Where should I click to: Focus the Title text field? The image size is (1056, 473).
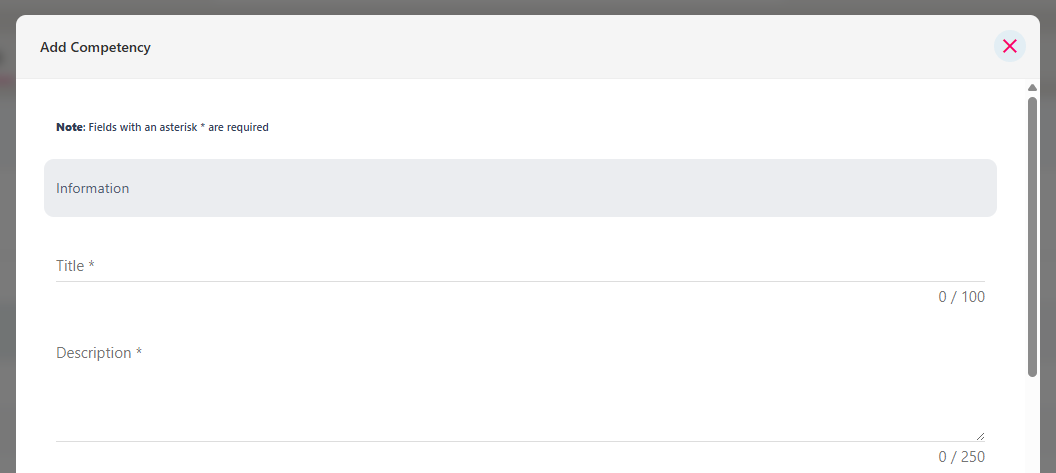520,266
